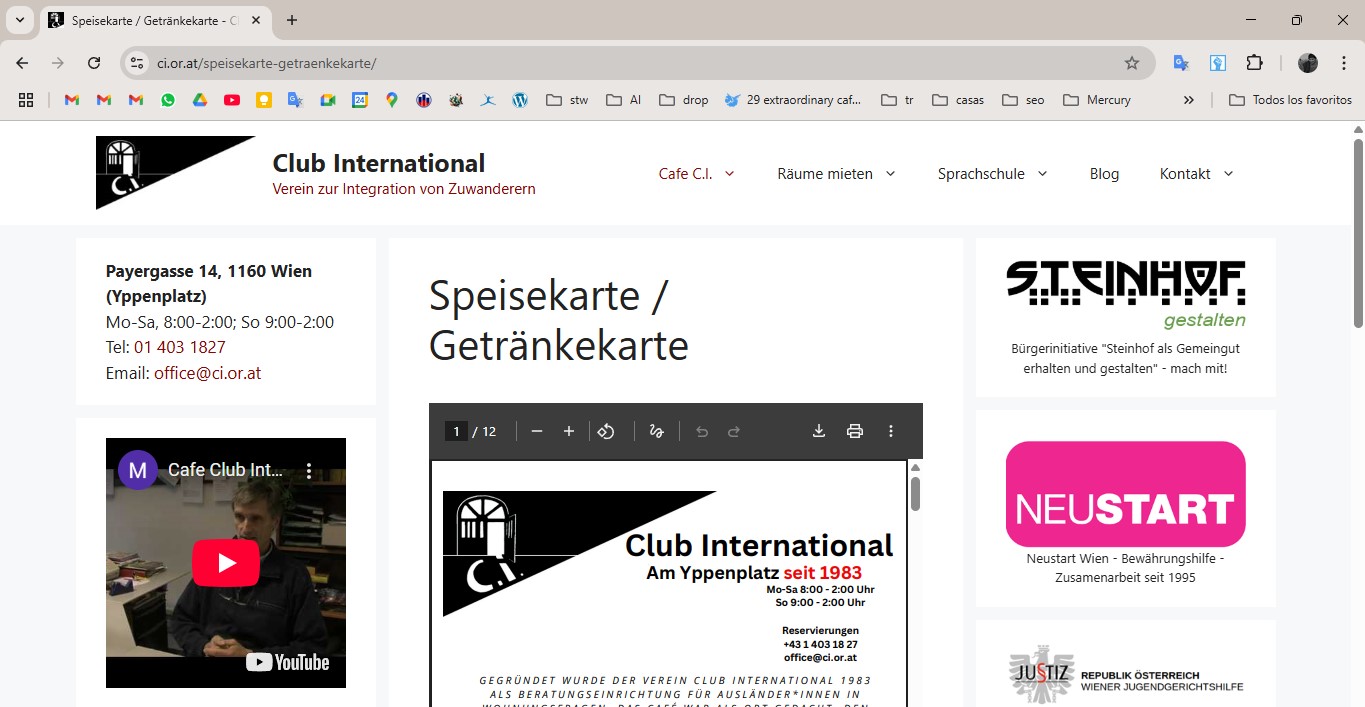Open the Chrome extensions puzzle icon
The height and width of the screenshot is (707, 1365).
(1254, 63)
